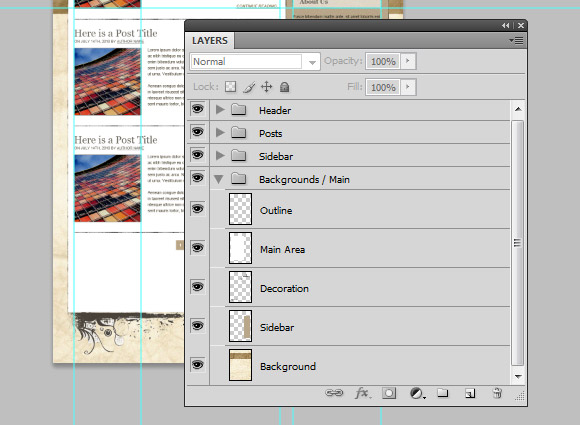Click the first Here is a Post Title heading
Viewport: 580px width, 425px height.
(116, 33)
